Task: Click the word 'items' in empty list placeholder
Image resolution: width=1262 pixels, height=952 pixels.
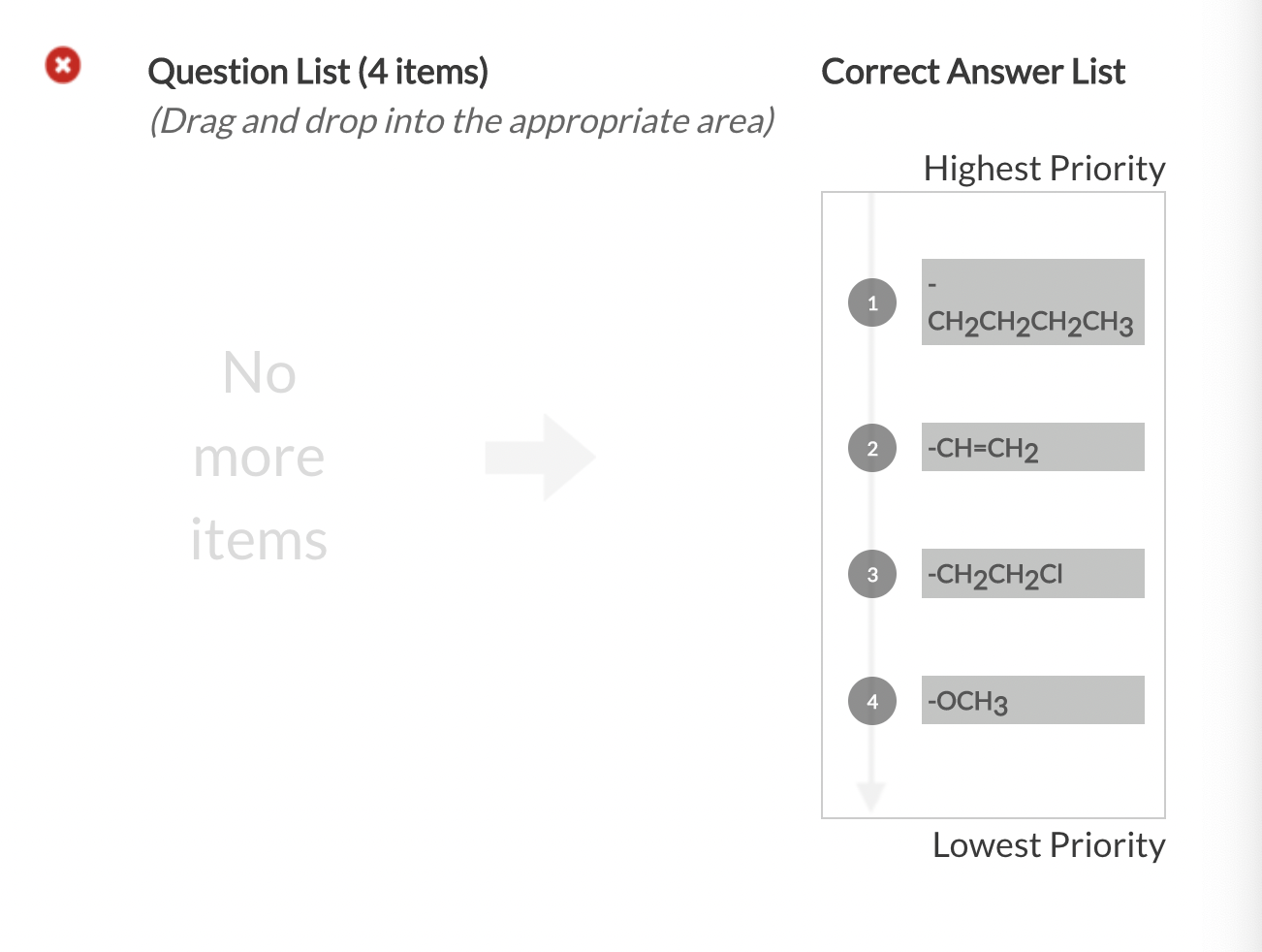Action: 259,540
